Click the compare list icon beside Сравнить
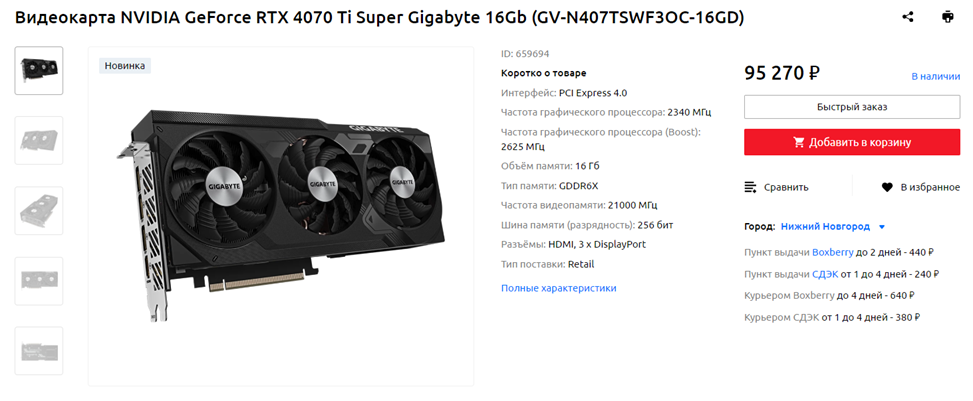Image resolution: width=973 pixels, height=401 pixels. pos(751,187)
